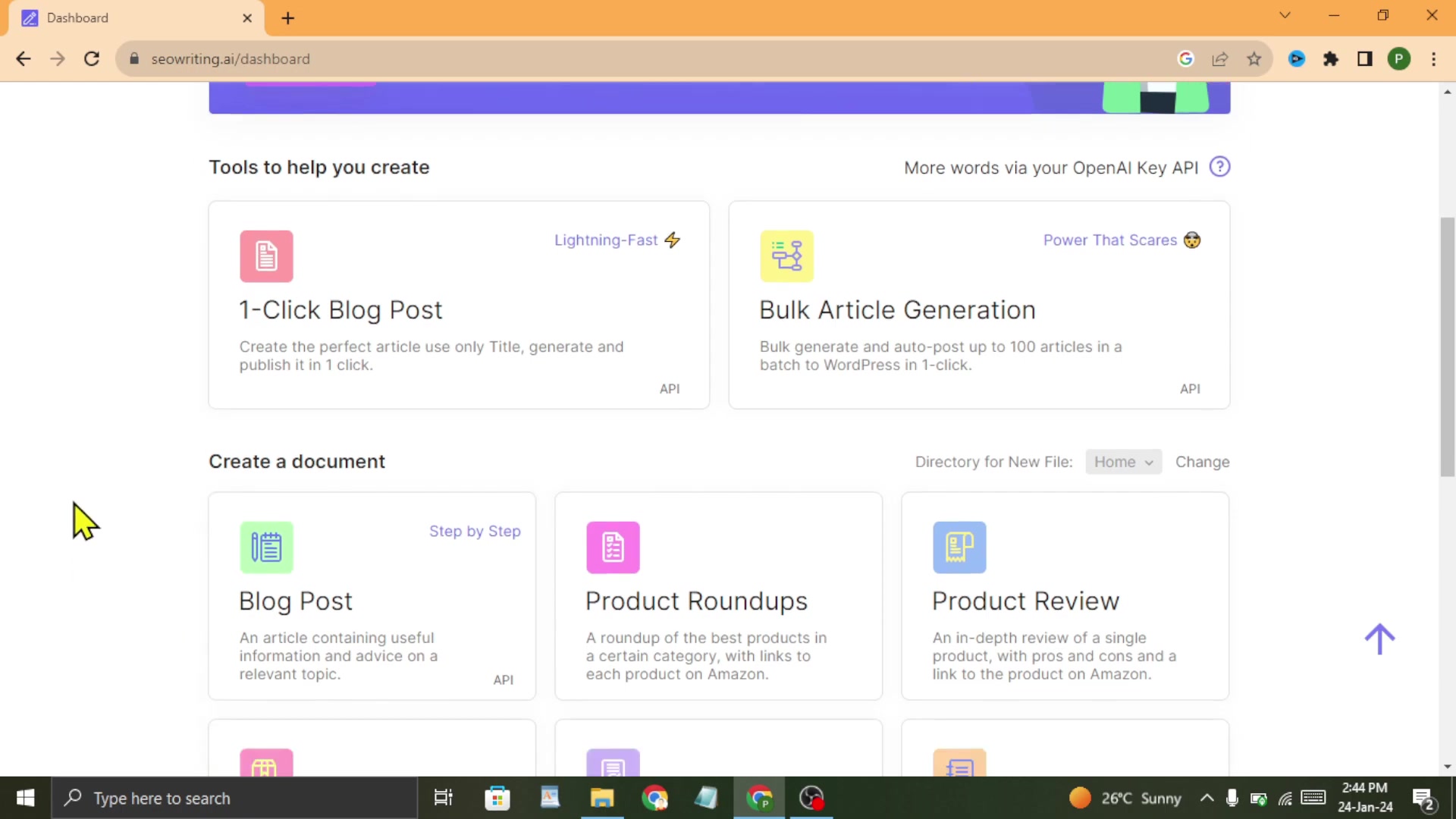Click the Power That Scares label

click(1110, 240)
